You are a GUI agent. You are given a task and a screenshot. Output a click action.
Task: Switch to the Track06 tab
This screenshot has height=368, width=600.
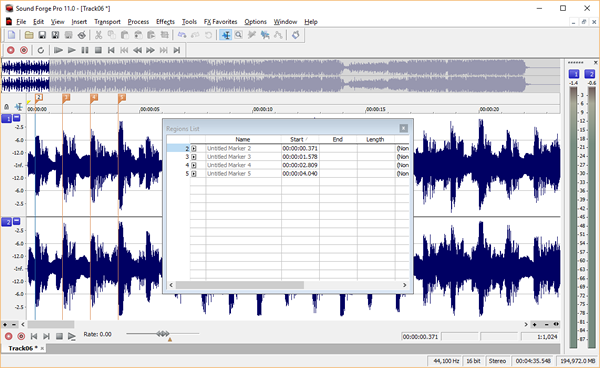tap(23, 348)
